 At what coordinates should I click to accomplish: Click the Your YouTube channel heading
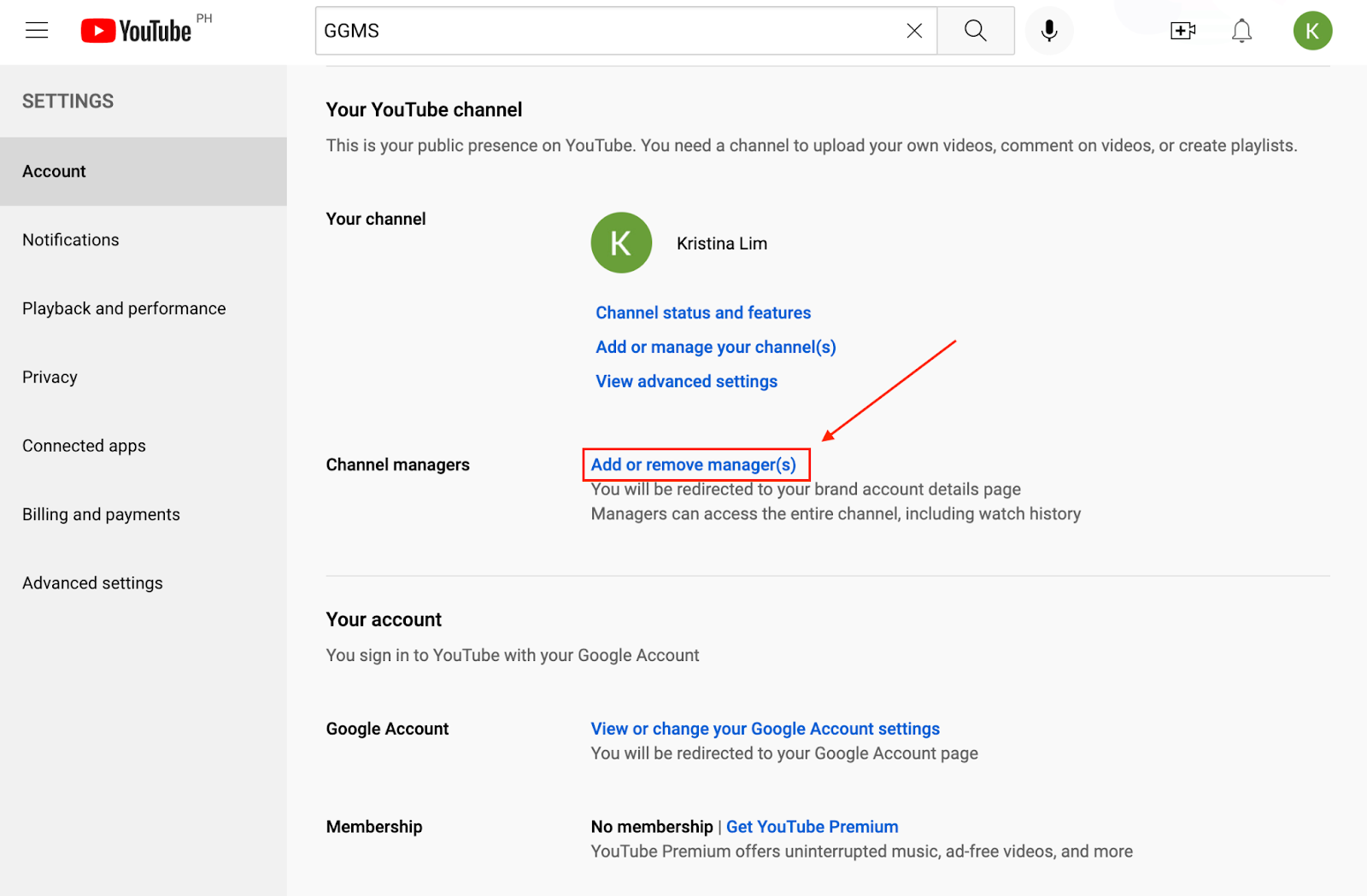tap(424, 110)
